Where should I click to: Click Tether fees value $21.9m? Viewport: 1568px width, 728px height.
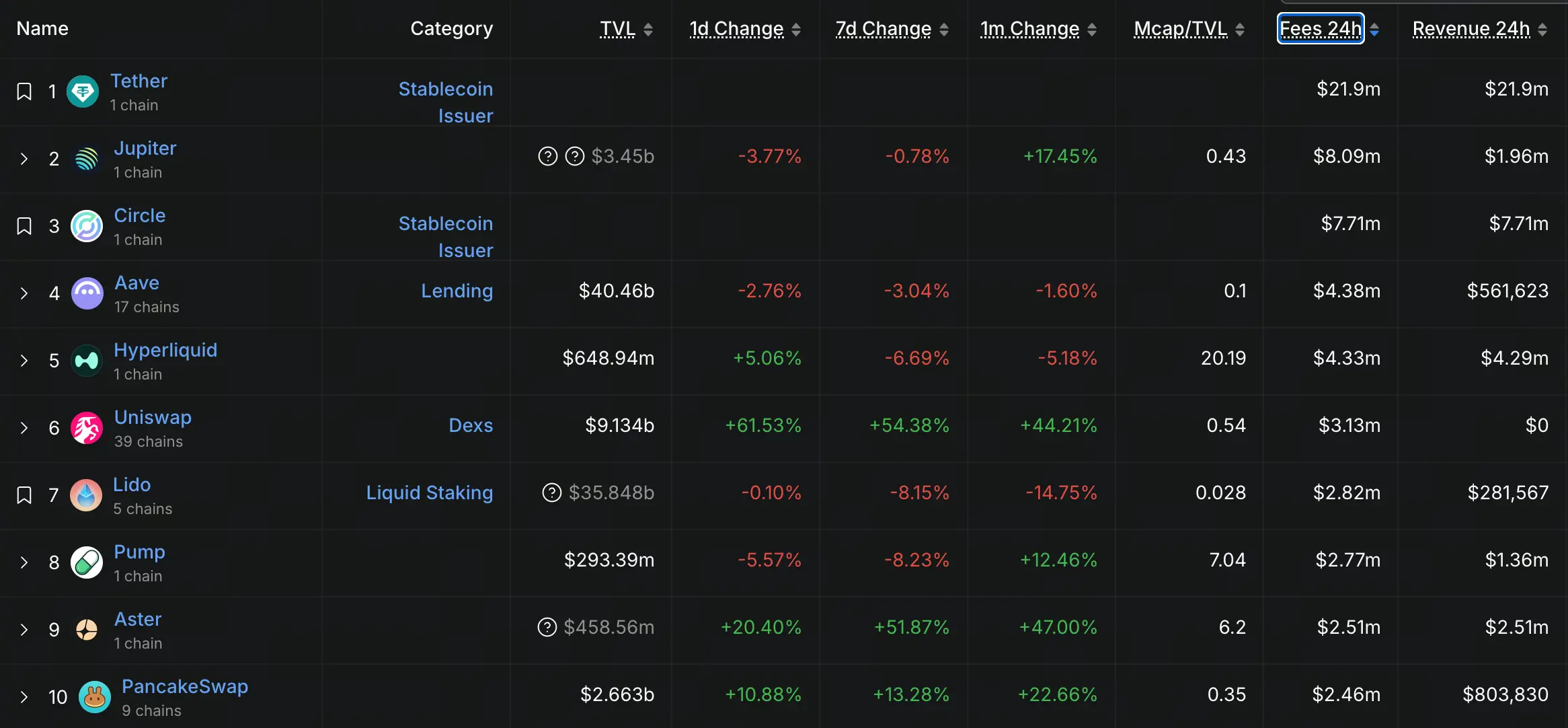point(1349,89)
